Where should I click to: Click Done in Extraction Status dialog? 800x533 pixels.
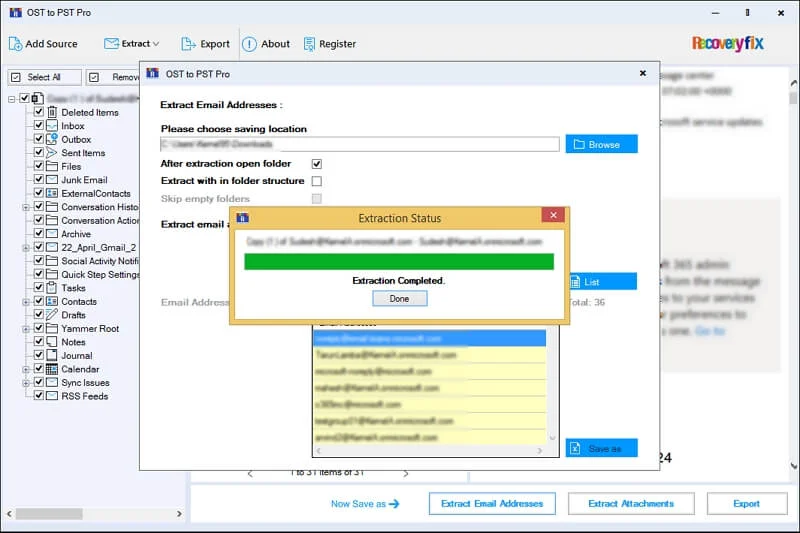pyautogui.click(x=399, y=299)
